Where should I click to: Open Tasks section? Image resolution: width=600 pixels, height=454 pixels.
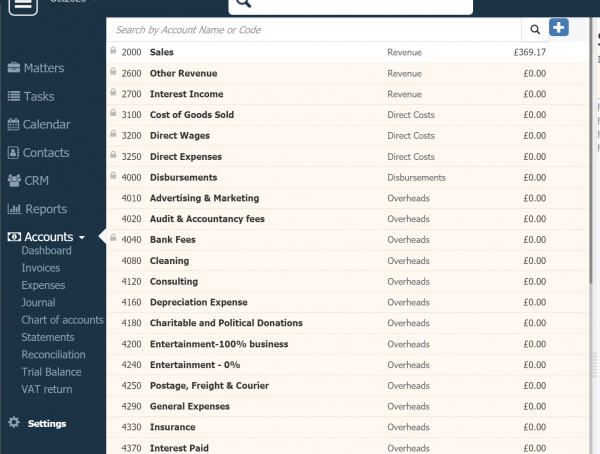click(39, 96)
